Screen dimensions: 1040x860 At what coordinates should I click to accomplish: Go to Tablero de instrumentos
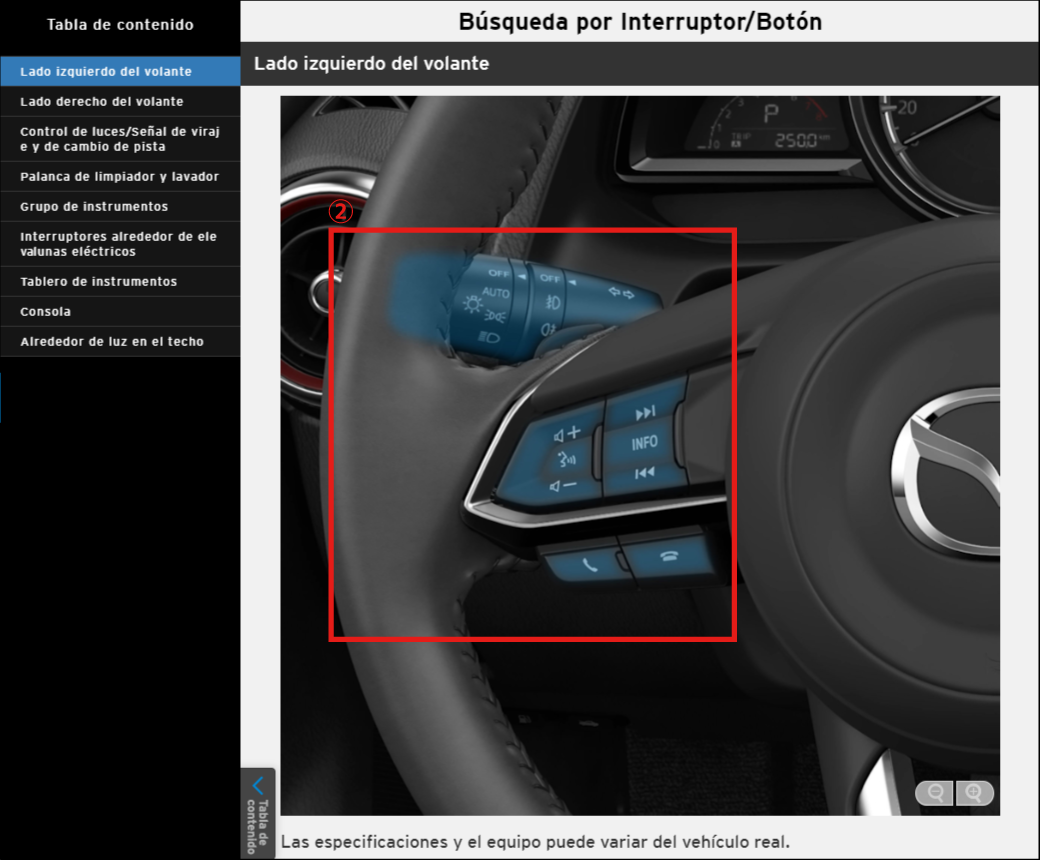98,281
